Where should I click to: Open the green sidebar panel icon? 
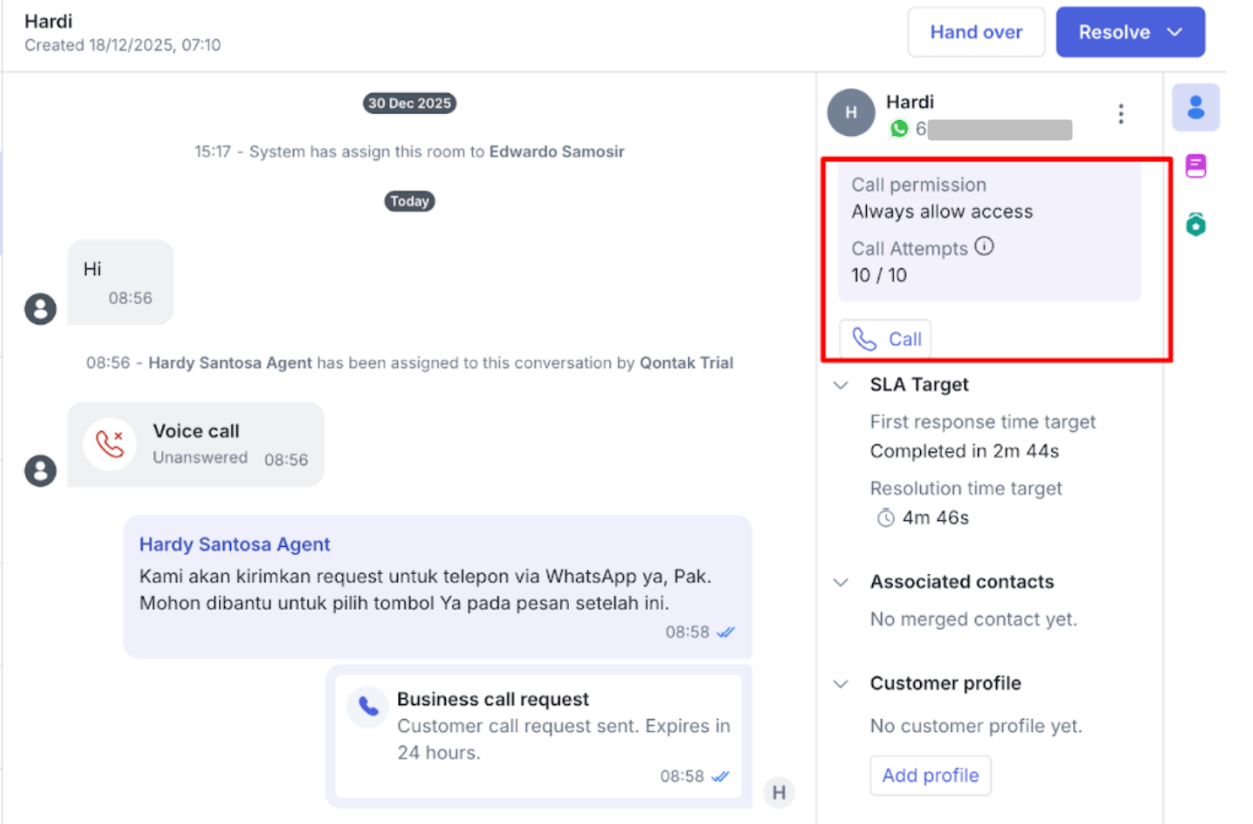click(1195, 224)
